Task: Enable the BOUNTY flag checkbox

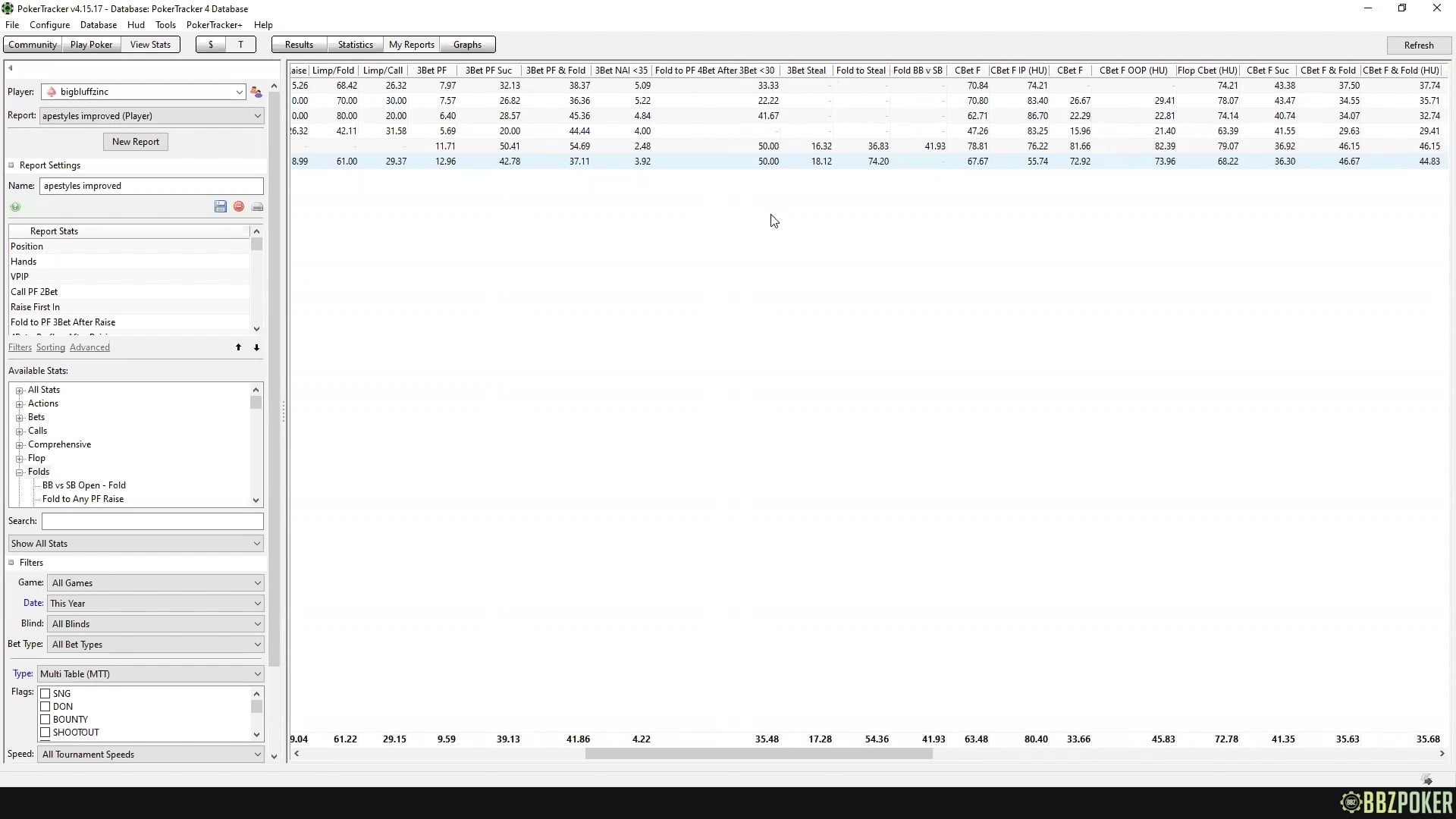Action: coord(45,719)
